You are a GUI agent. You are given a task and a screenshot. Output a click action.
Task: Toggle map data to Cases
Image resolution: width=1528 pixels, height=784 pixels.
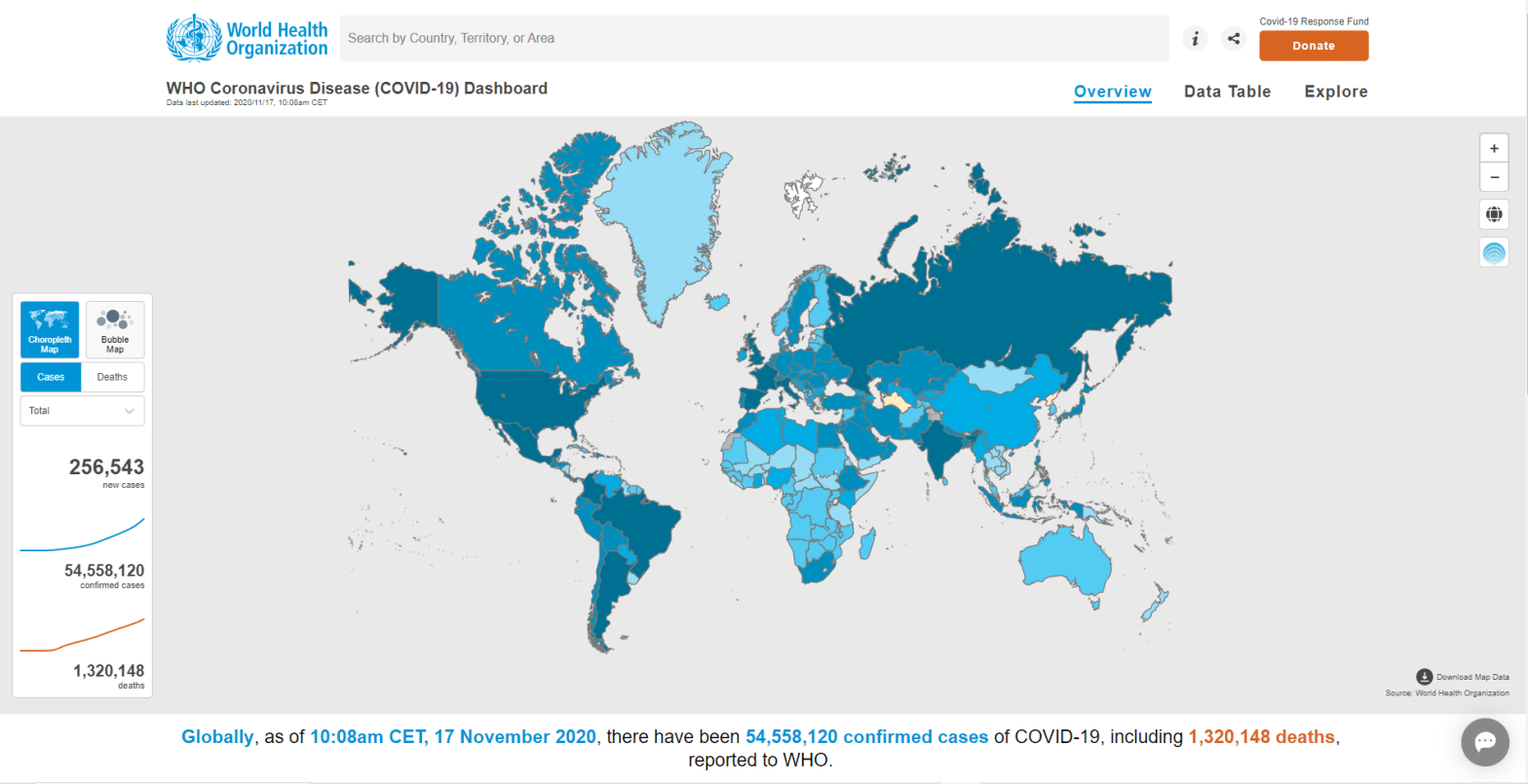[51, 377]
